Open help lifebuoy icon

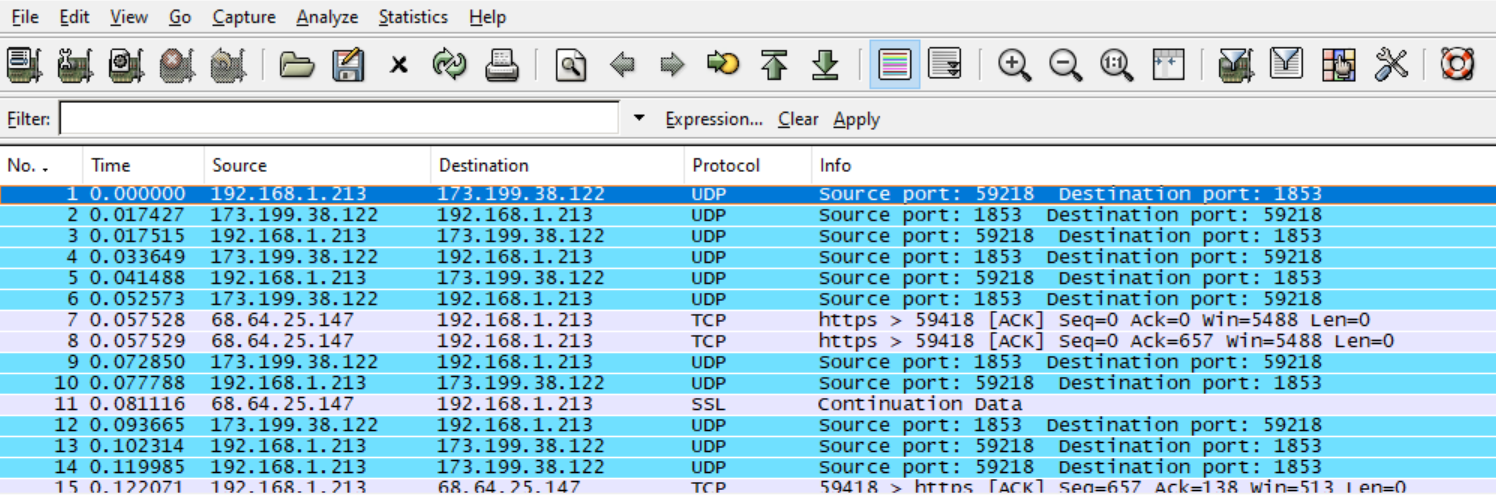tap(1457, 66)
